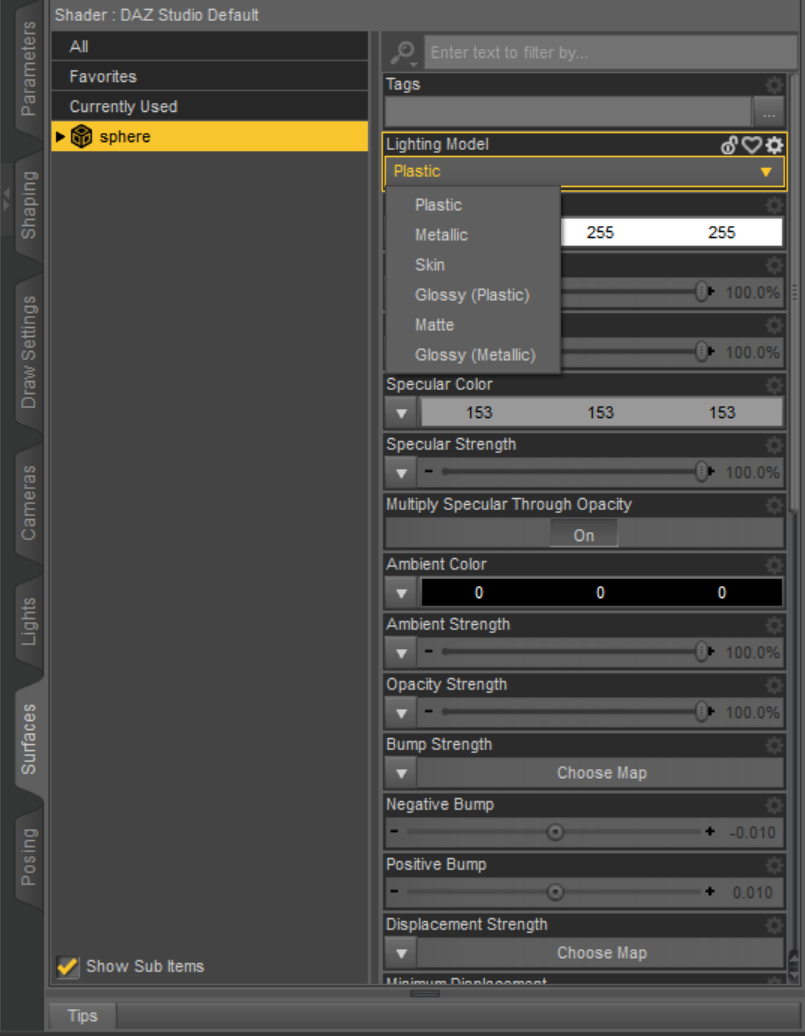Click Negative Bump plus icon
The height and width of the screenshot is (1036, 805).
(x=710, y=831)
